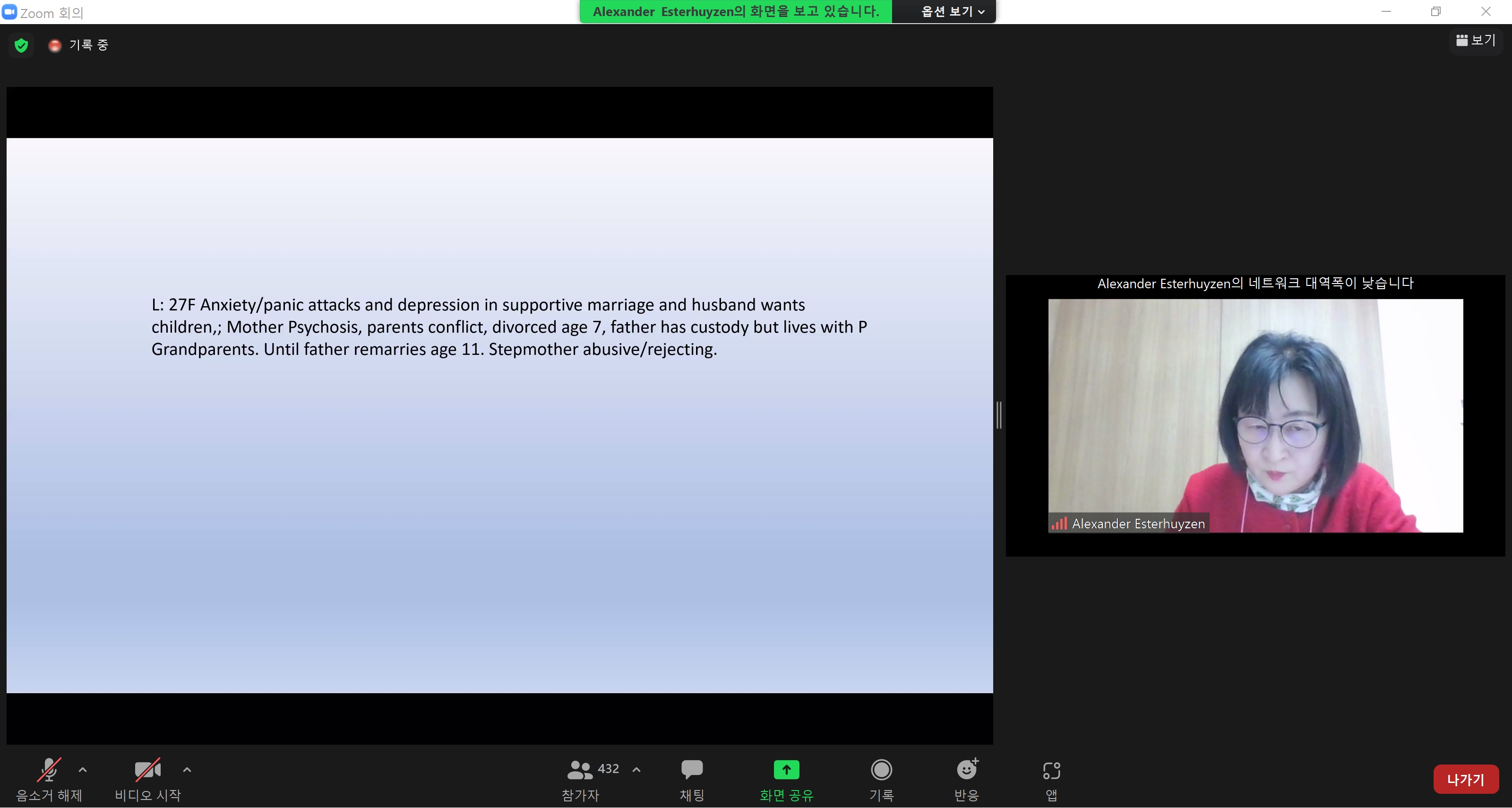
Task: Open the participants panel
Action: tap(581, 780)
